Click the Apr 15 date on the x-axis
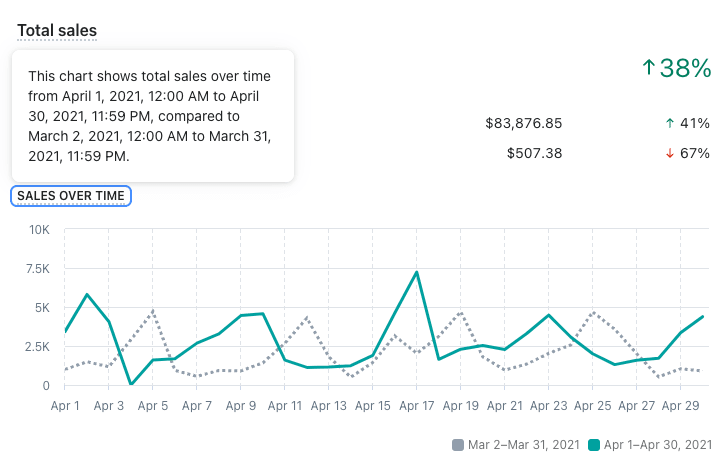Screen dimensions: 728x460 click(x=373, y=406)
